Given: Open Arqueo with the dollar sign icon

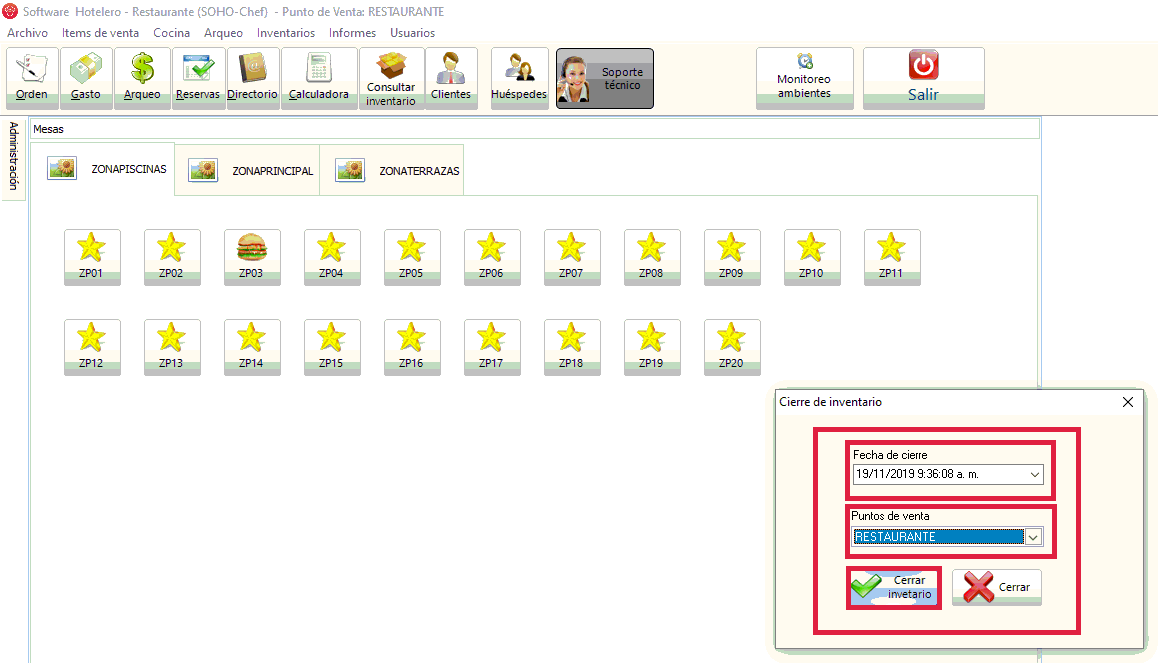Looking at the screenshot, I should [142, 77].
